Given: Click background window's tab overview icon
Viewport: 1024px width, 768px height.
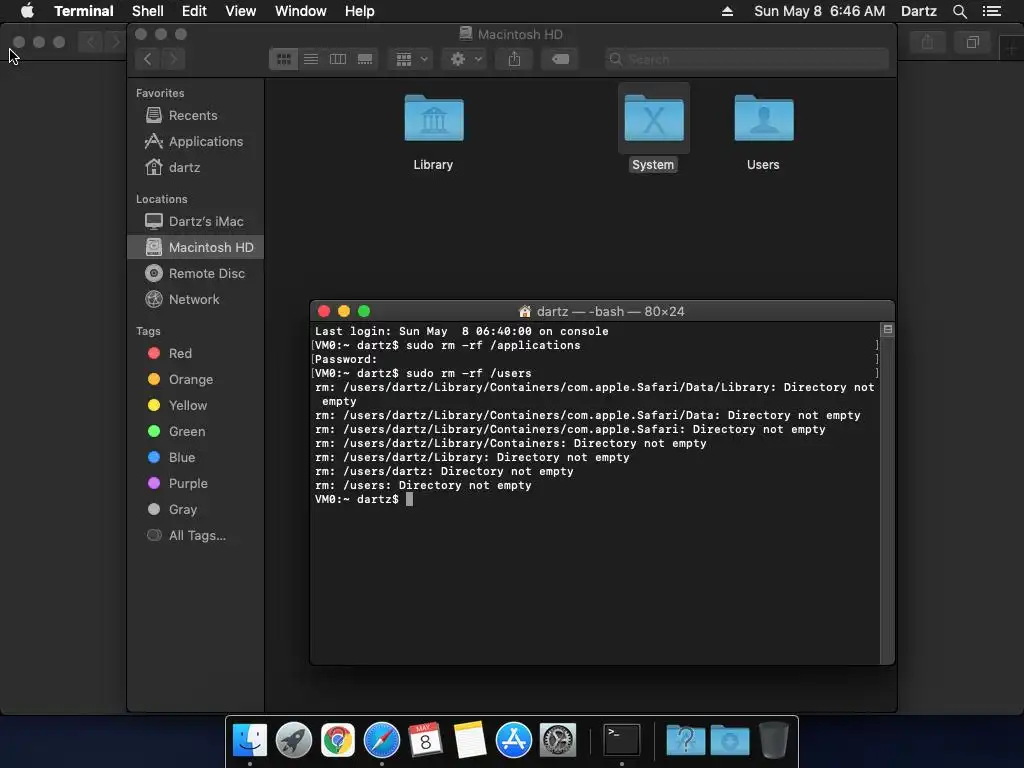Looking at the screenshot, I should click(972, 42).
